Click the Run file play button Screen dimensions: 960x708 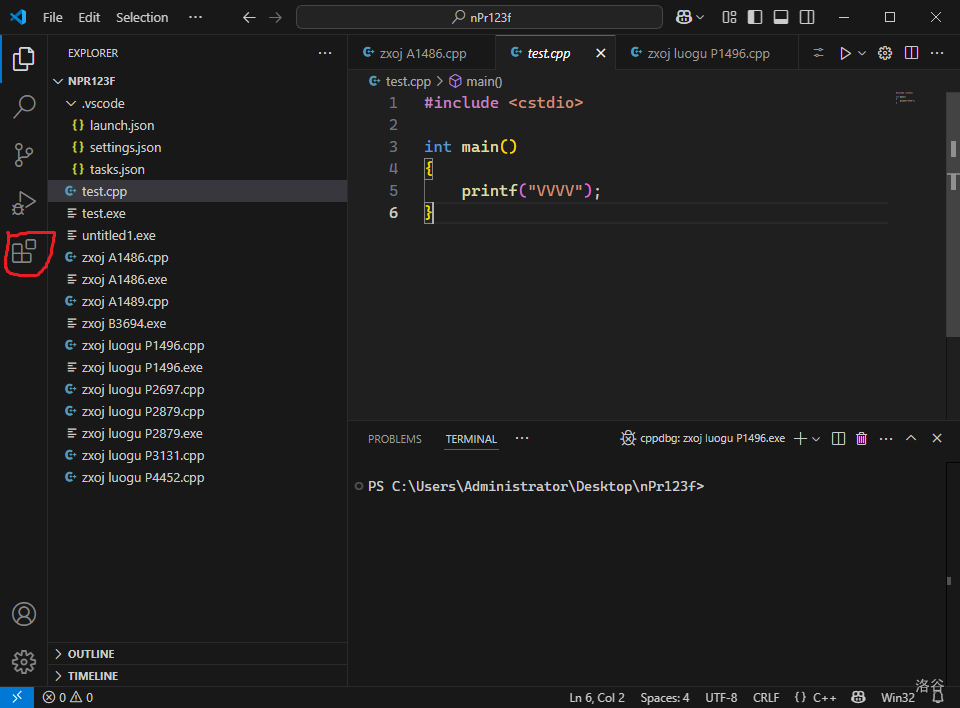click(845, 53)
